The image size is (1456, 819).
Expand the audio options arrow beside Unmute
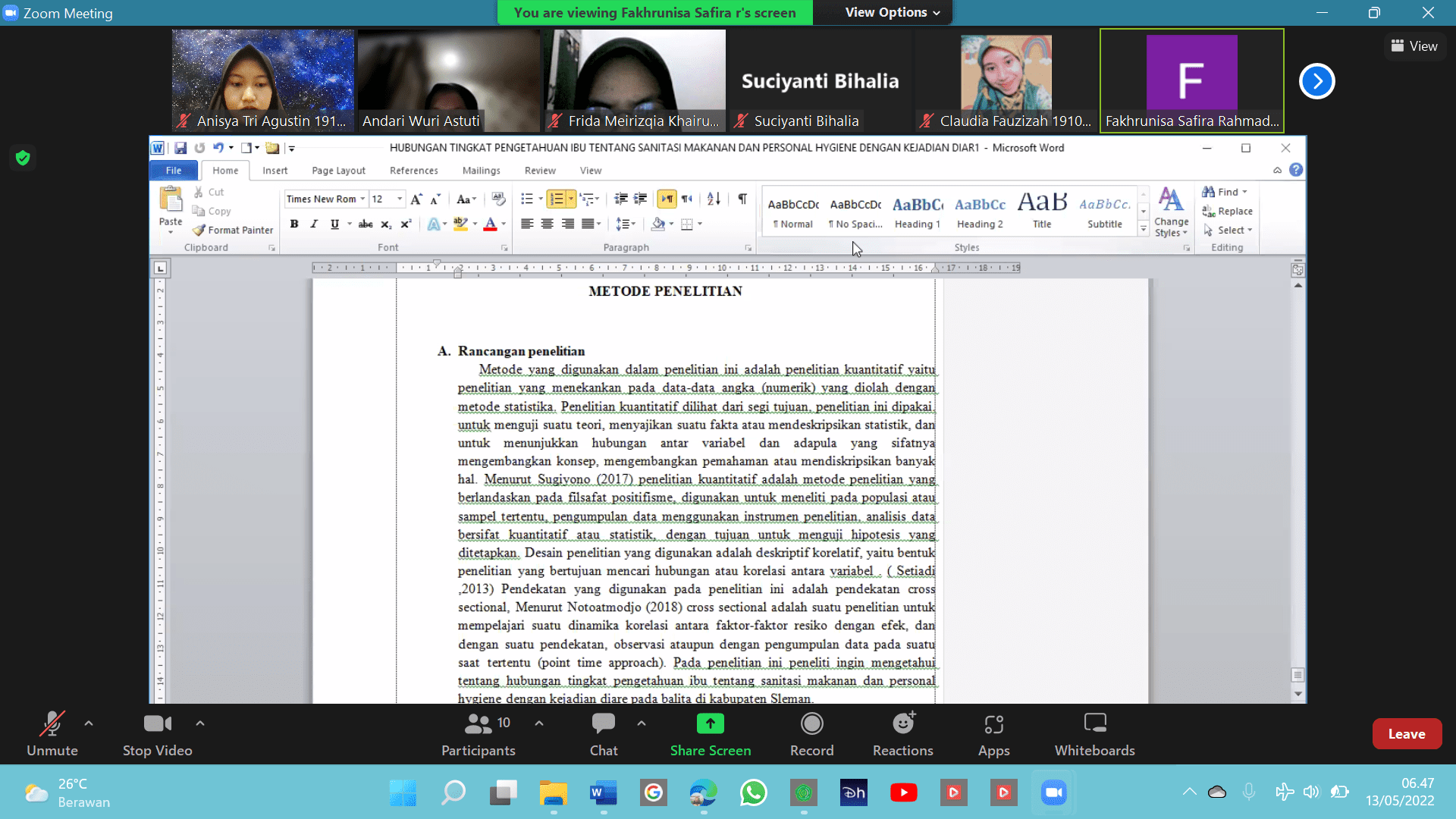point(89,723)
